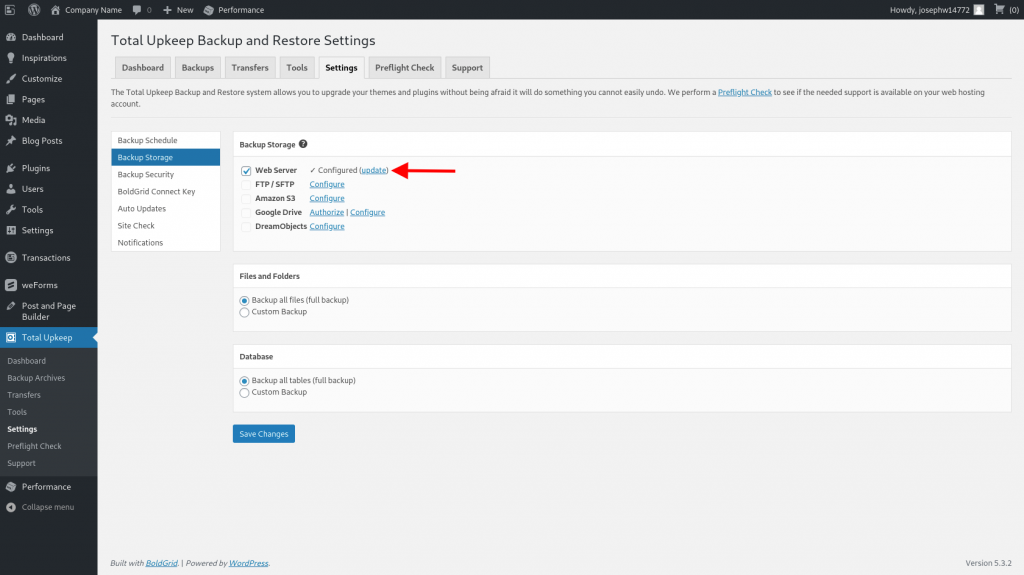1024x575 pixels.
Task: Click Configure link for Google Drive
Action: click(x=368, y=212)
